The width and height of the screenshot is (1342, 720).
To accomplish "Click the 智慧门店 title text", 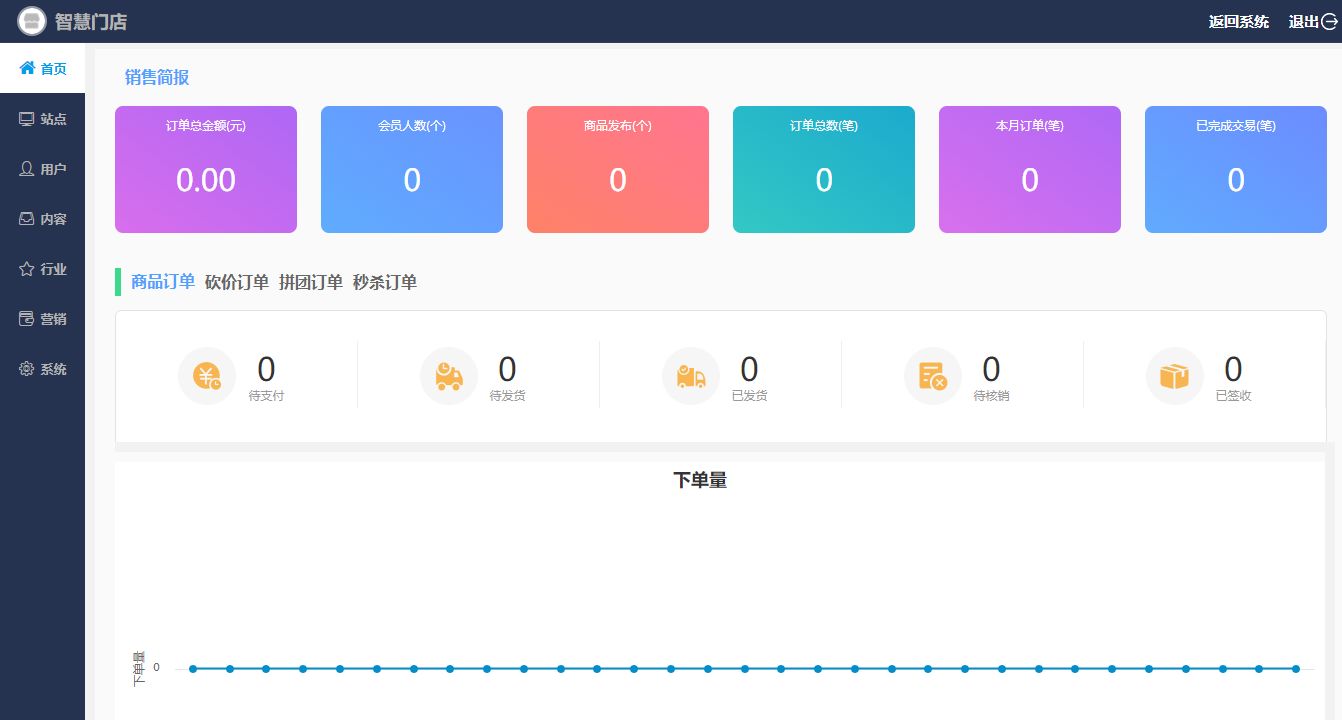I will pos(91,22).
